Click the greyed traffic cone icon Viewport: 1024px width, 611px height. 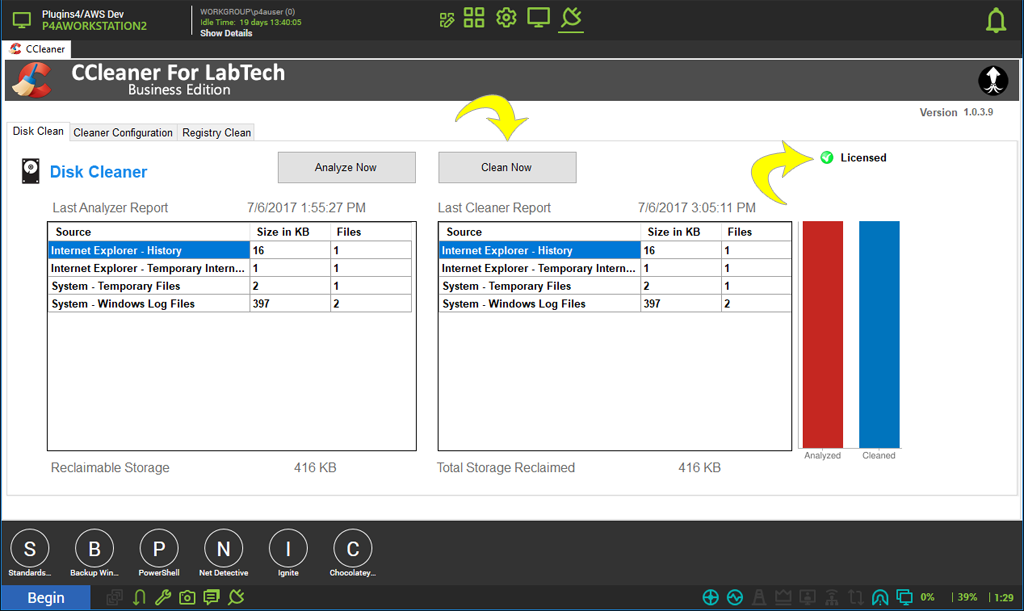tap(759, 597)
